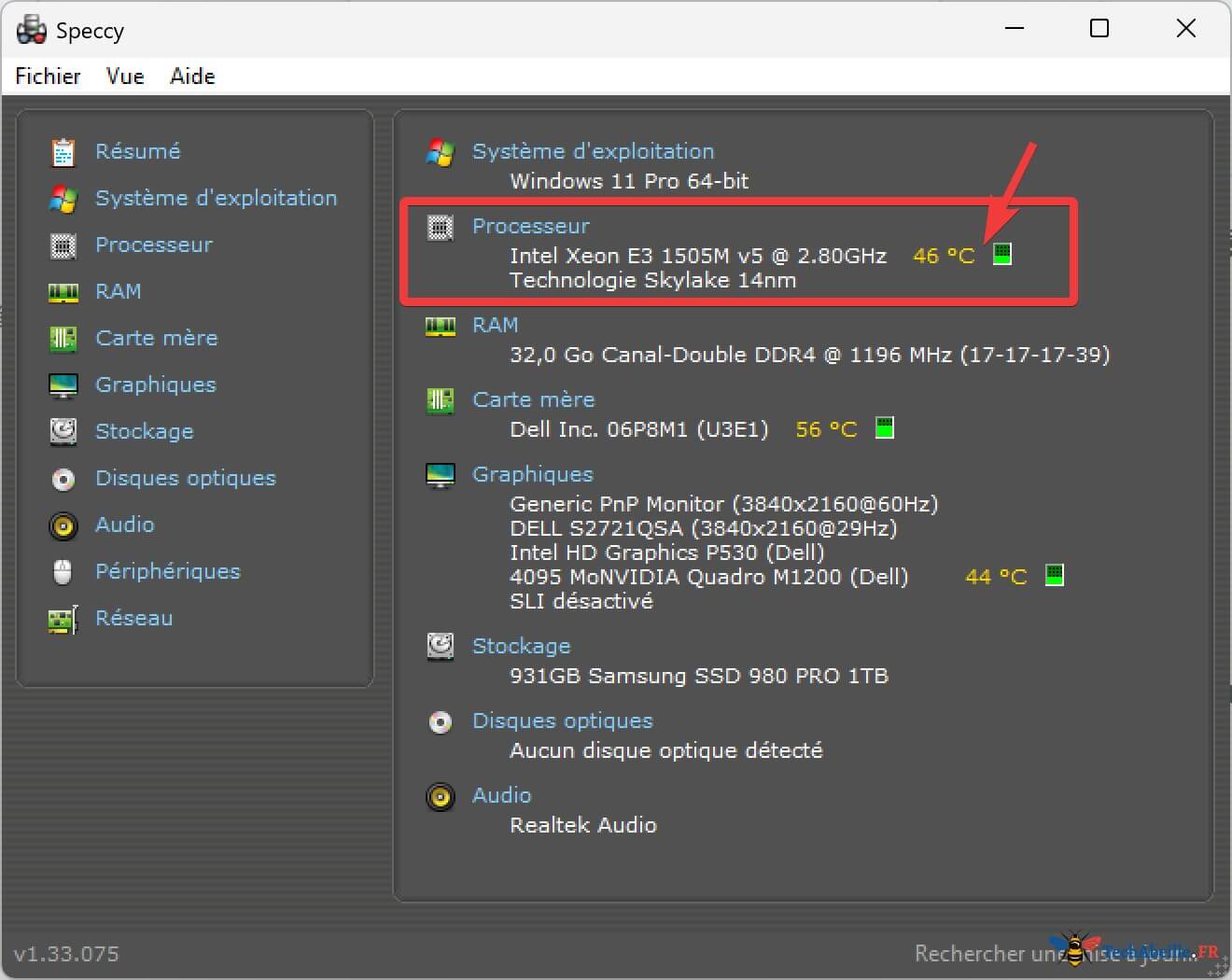The height and width of the screenshot is (980, 1232).
Task: Click the 46 °C CPU temperature value
Action: (x=944, y=256)
